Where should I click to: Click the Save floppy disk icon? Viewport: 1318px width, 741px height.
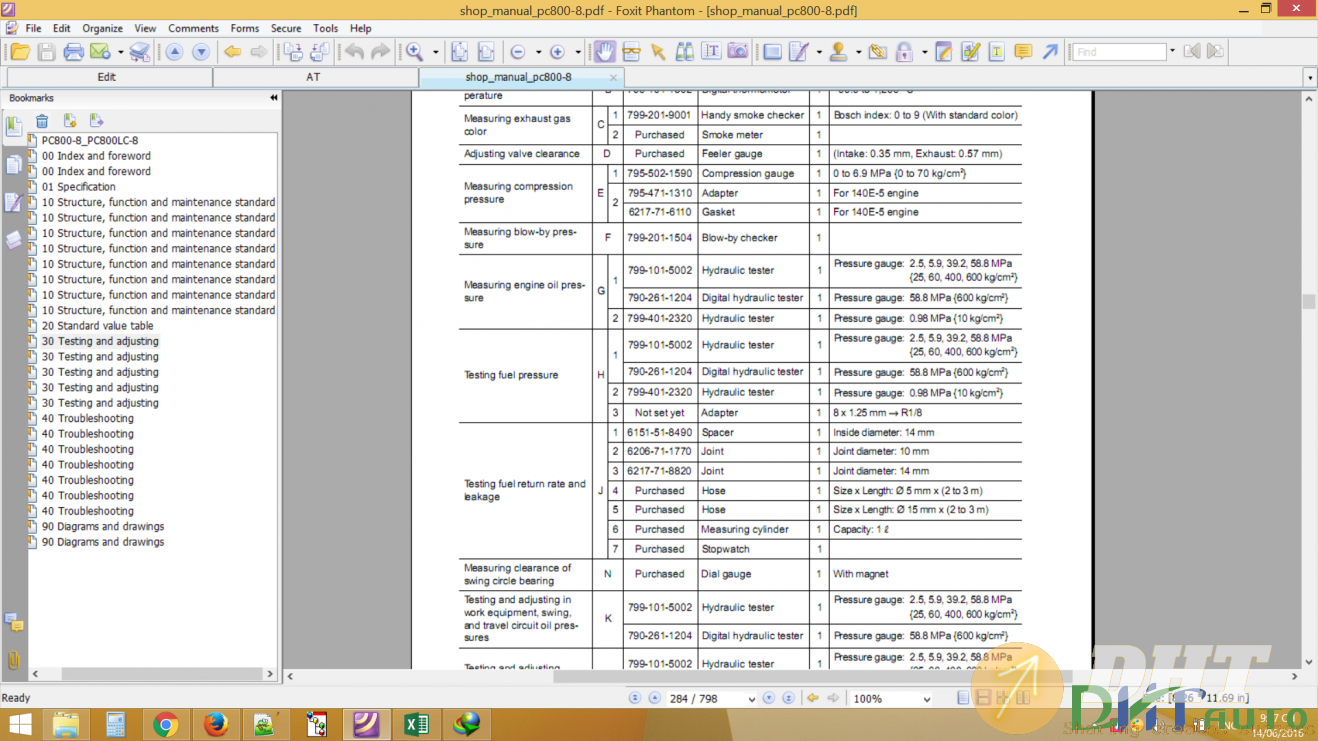click(x=46, y=52)
